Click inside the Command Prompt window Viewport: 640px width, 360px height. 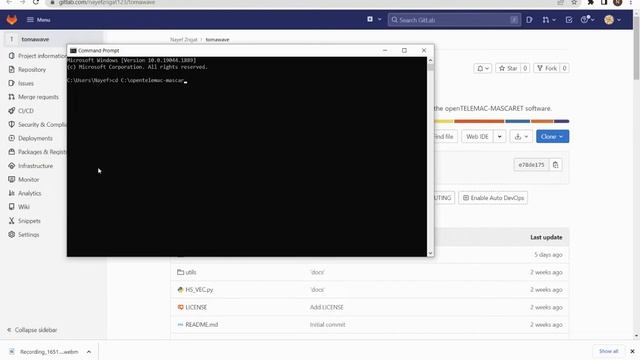coord(247,157)
